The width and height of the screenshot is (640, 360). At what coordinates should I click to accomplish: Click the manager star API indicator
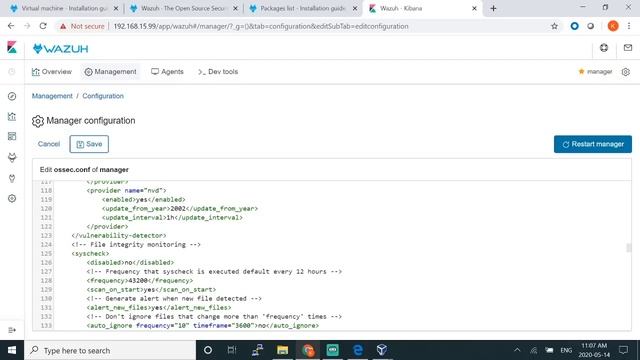point(595,72)
